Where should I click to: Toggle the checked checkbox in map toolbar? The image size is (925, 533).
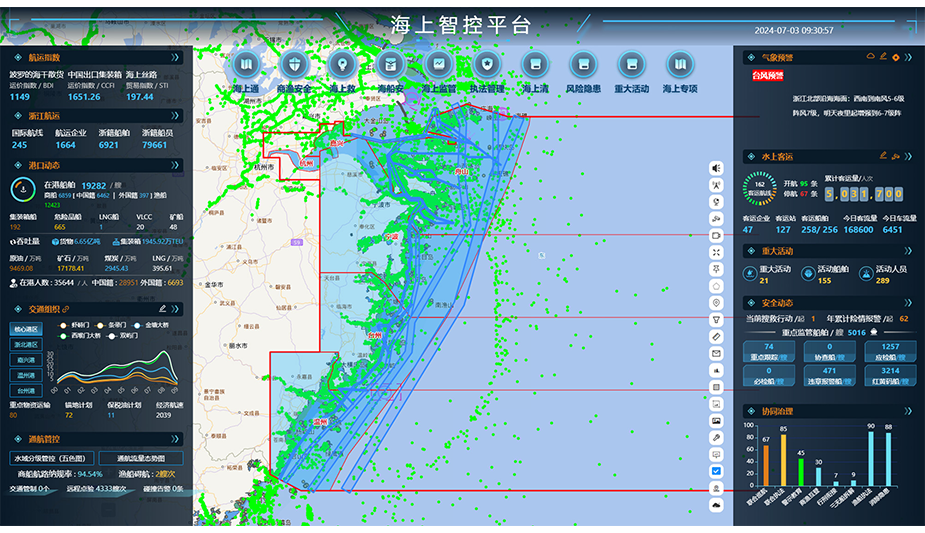pyautogui.click(x=716, y=471)
